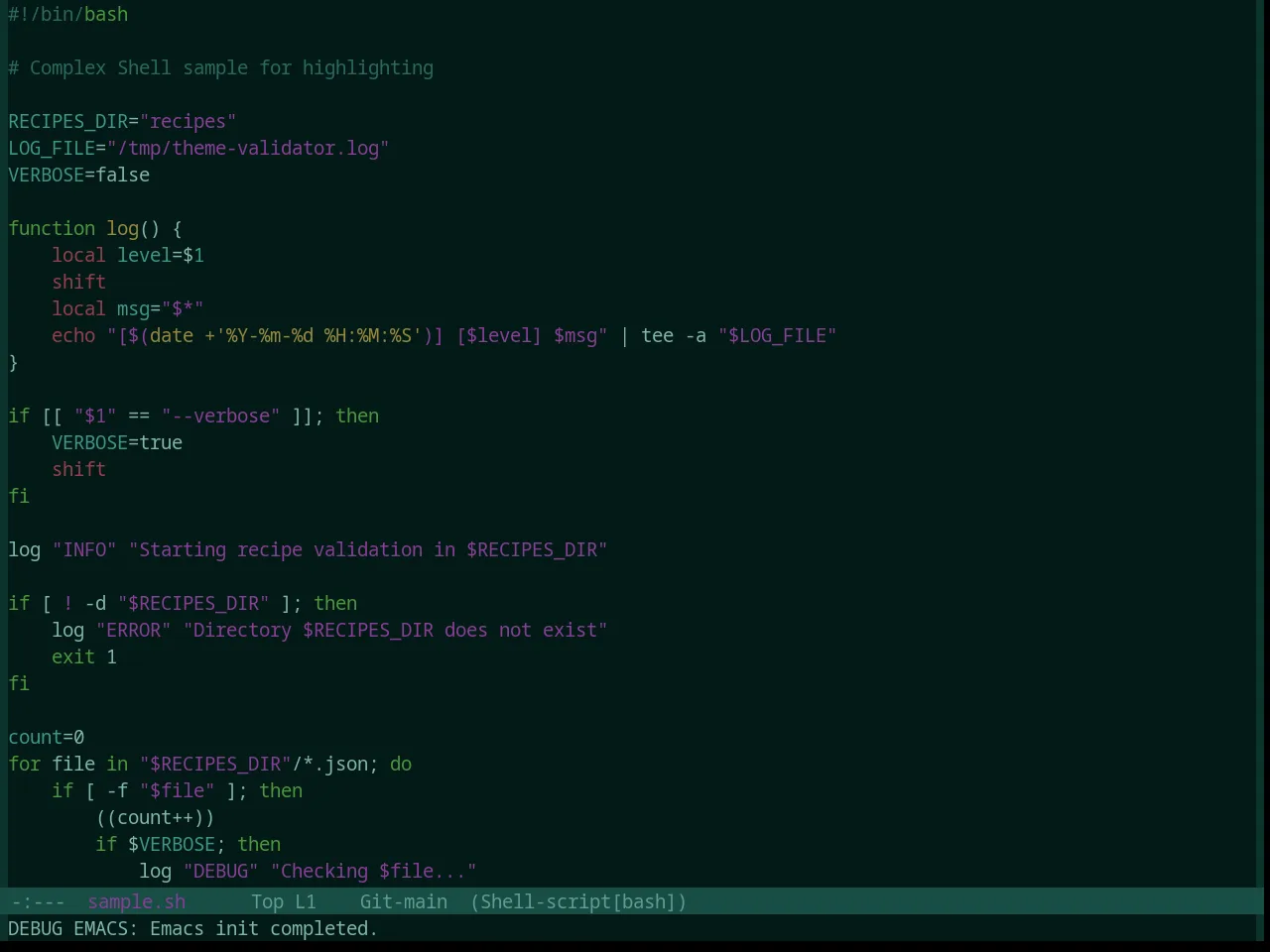Click the echo command in log function
1270x952 pixels.
(73, 335)
